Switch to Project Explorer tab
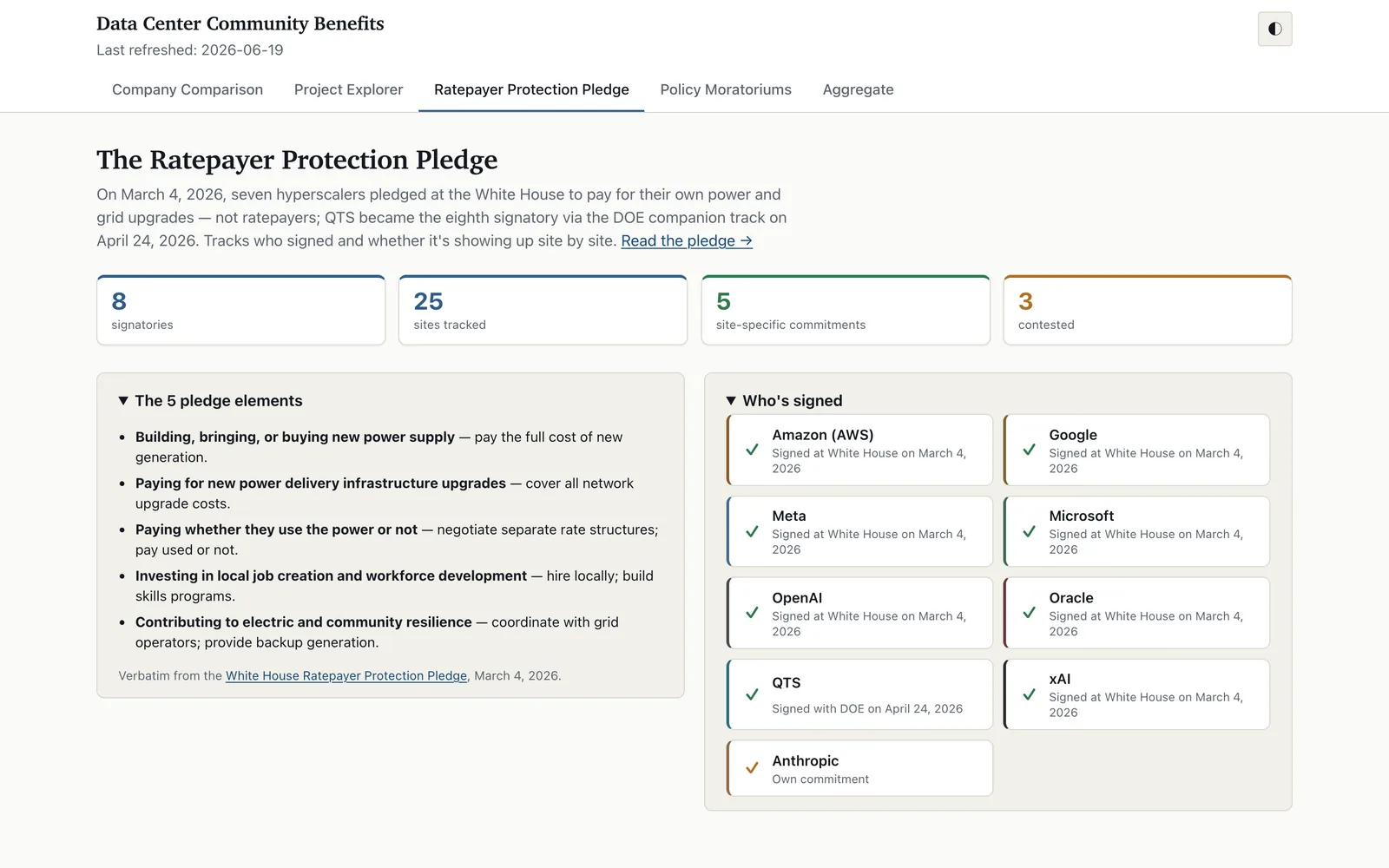The height and width of the screenshot is (868, 1389). tap(348, 89)
